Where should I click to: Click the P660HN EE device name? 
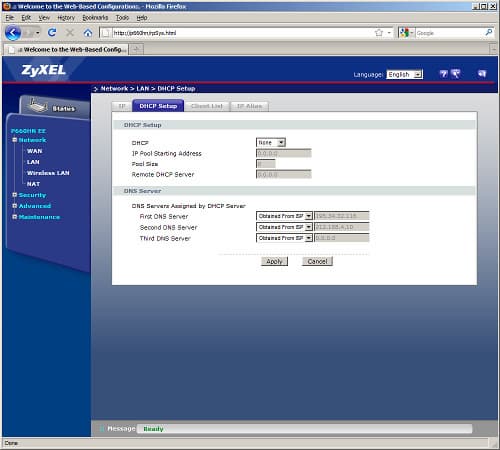pos(28,131)
